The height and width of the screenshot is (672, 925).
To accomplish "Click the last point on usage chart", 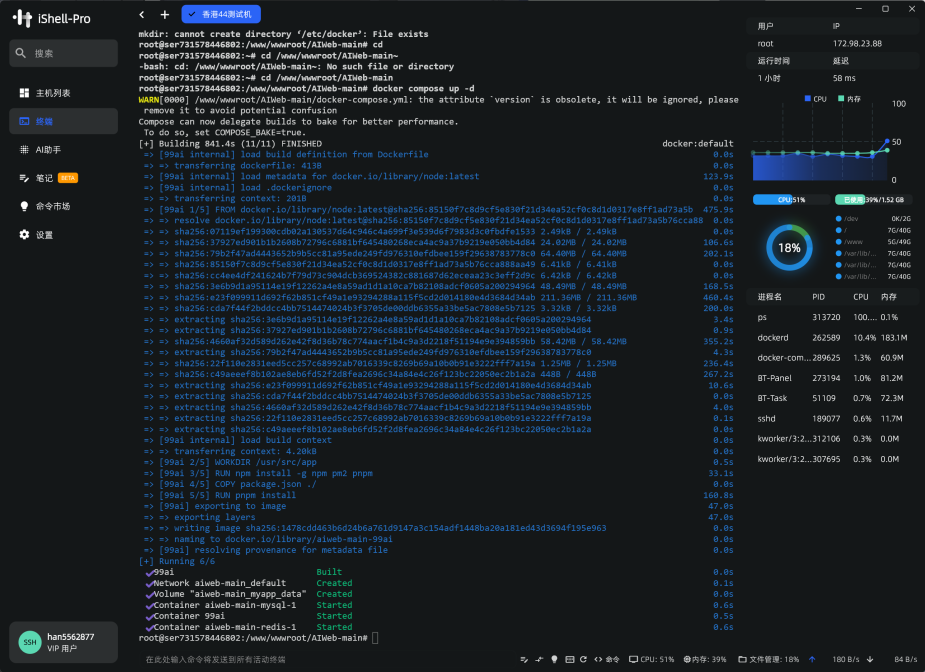I will (887, 142).
